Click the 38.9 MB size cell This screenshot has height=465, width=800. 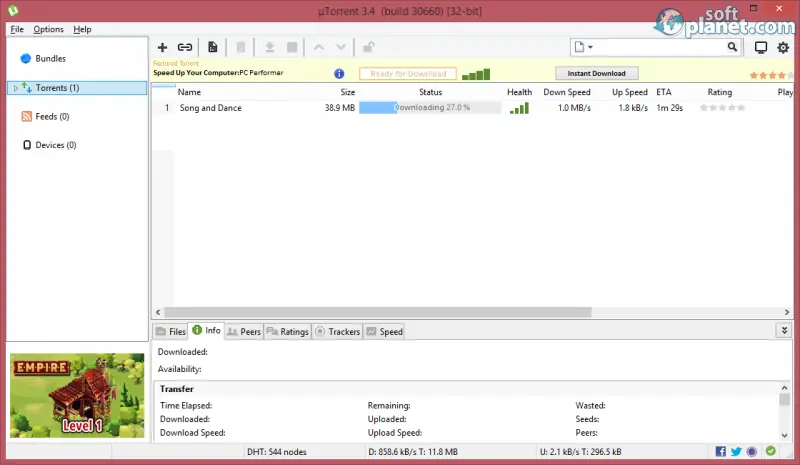[x=340, y=108]
